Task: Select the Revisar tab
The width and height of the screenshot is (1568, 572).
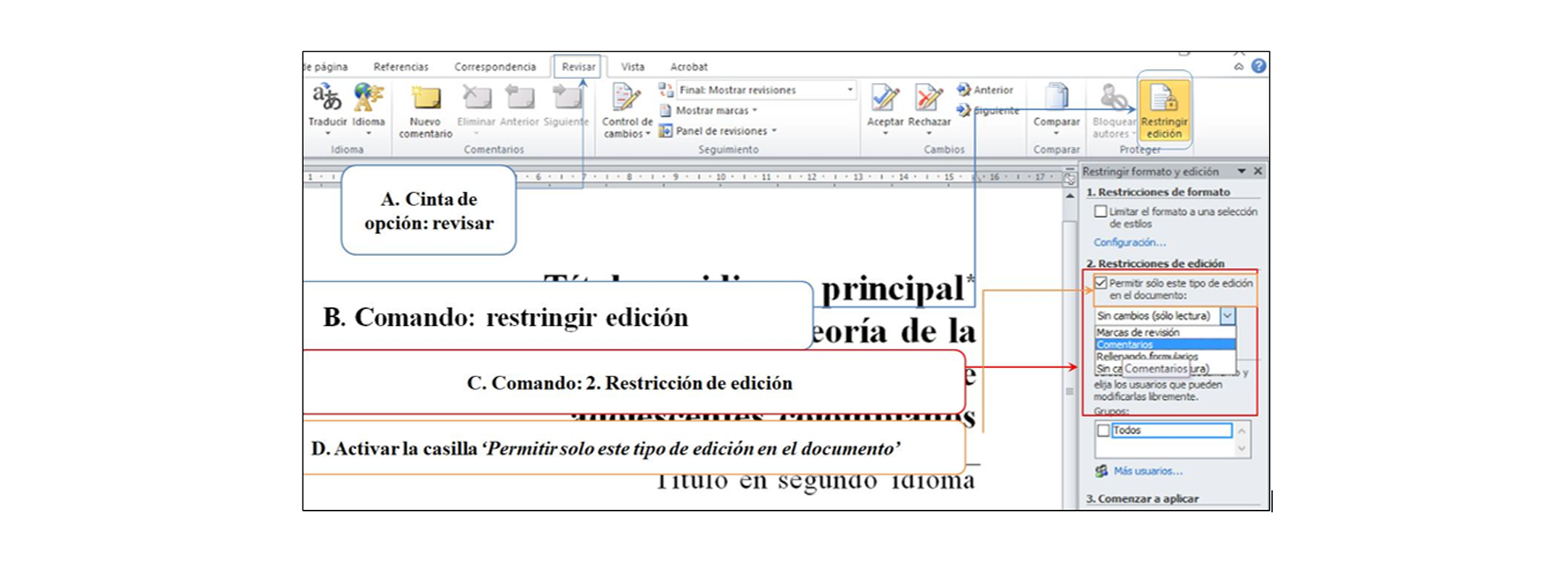Action: [x=578, y=67]
